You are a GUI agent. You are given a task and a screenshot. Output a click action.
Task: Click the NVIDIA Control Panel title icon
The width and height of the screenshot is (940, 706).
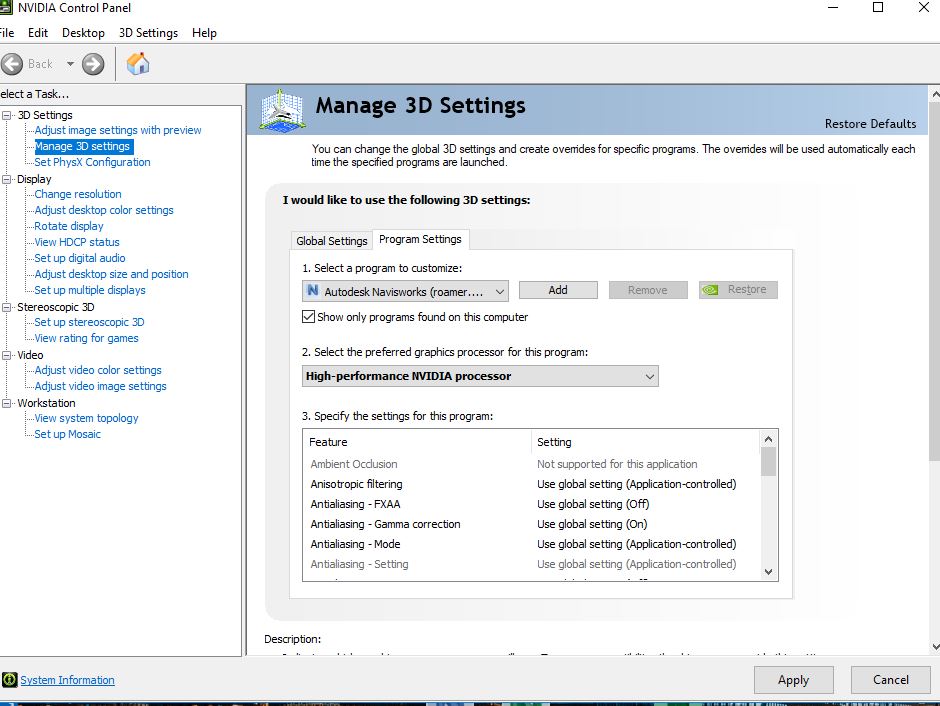(6, 7)
